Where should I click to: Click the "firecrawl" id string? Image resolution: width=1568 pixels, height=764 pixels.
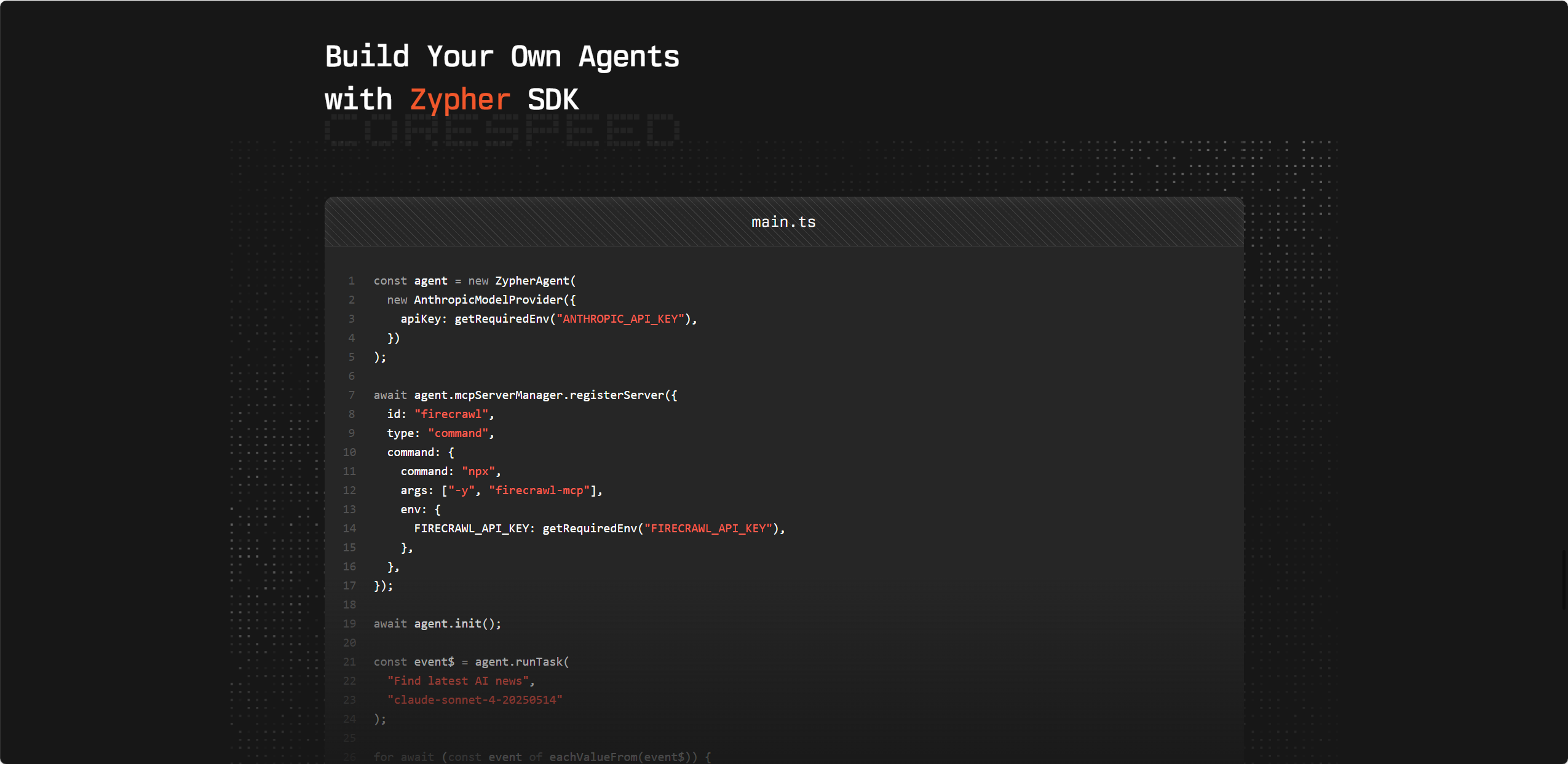(x=451, y=414)
